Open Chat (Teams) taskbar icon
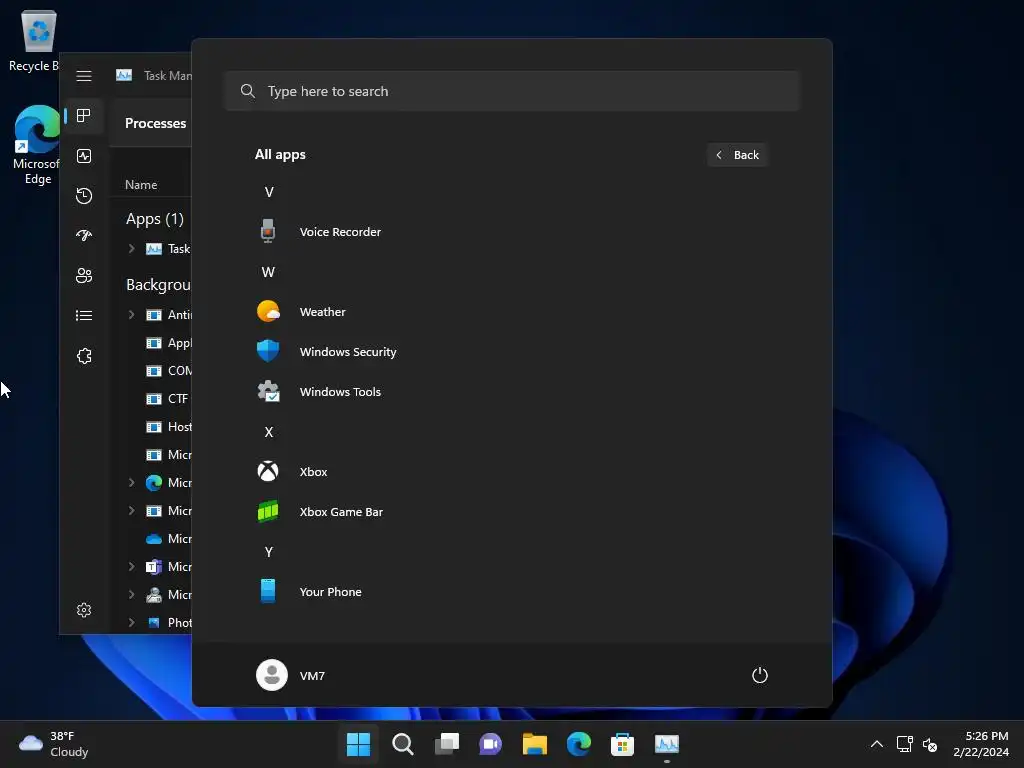This screenshot has height=768, width=1024. 490,744
